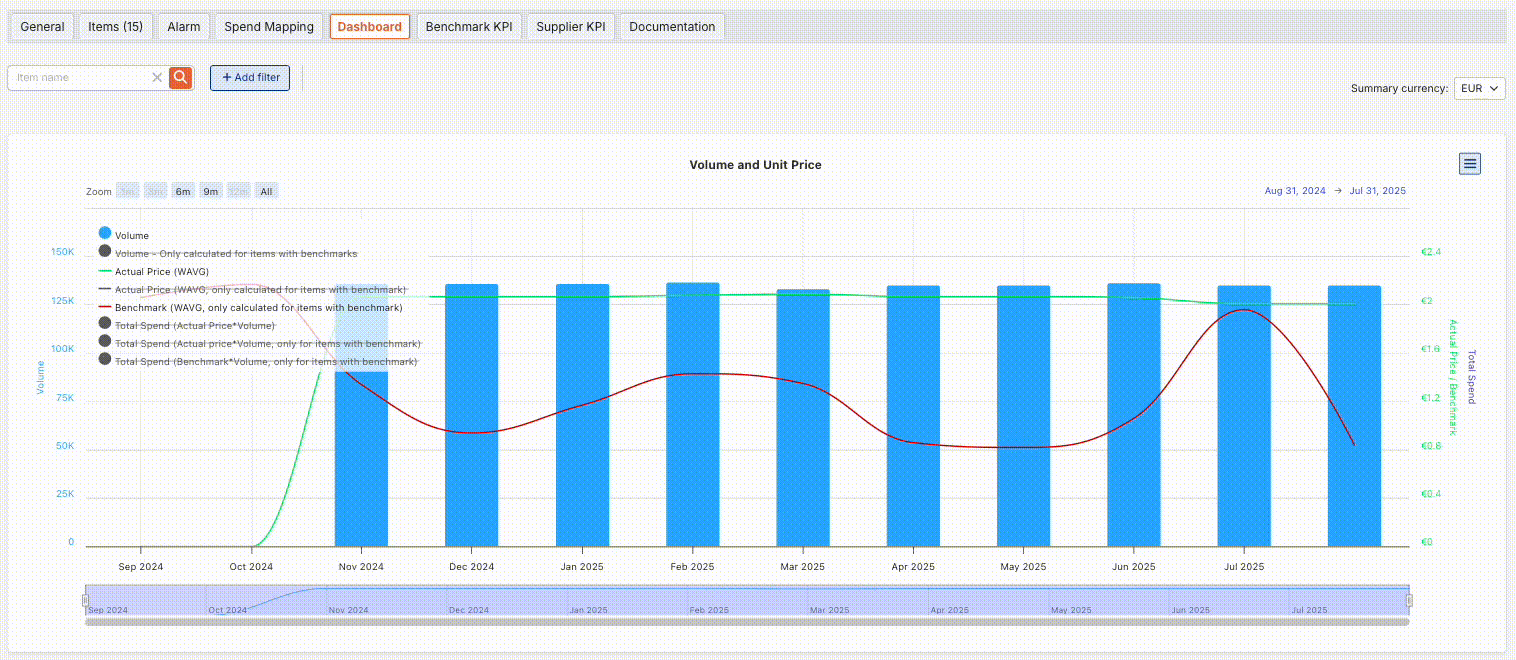Click right handle of range navigator
Screen dimensions: 1516x660
click(1409, 600)
